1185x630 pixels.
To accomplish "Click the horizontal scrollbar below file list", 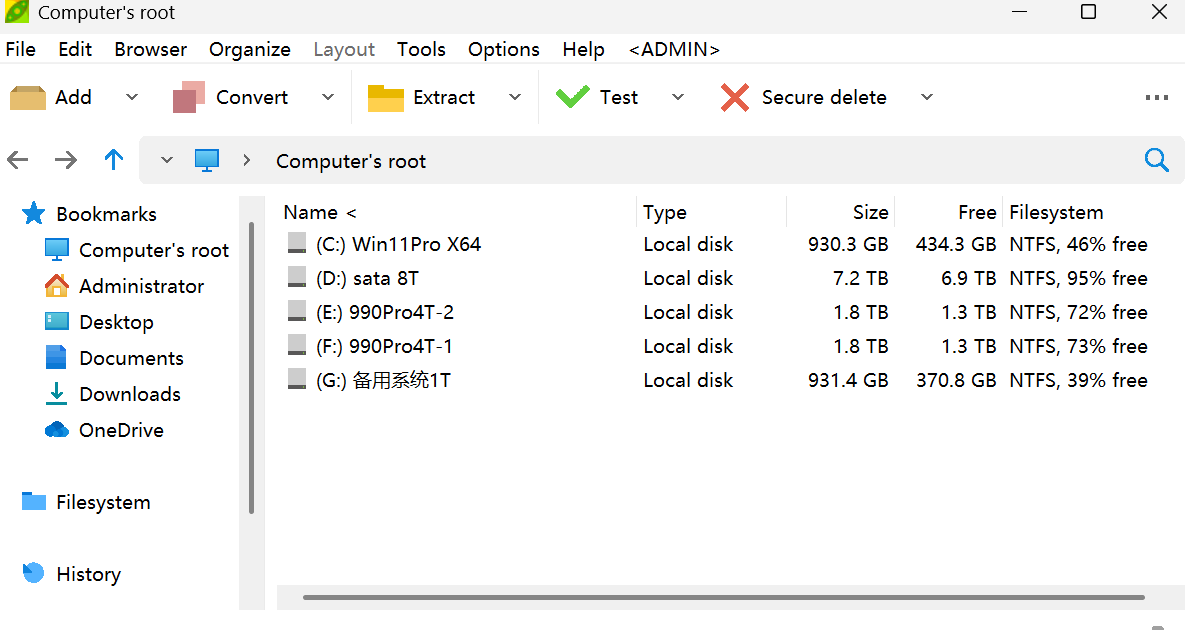I will (x=722, y=598).
